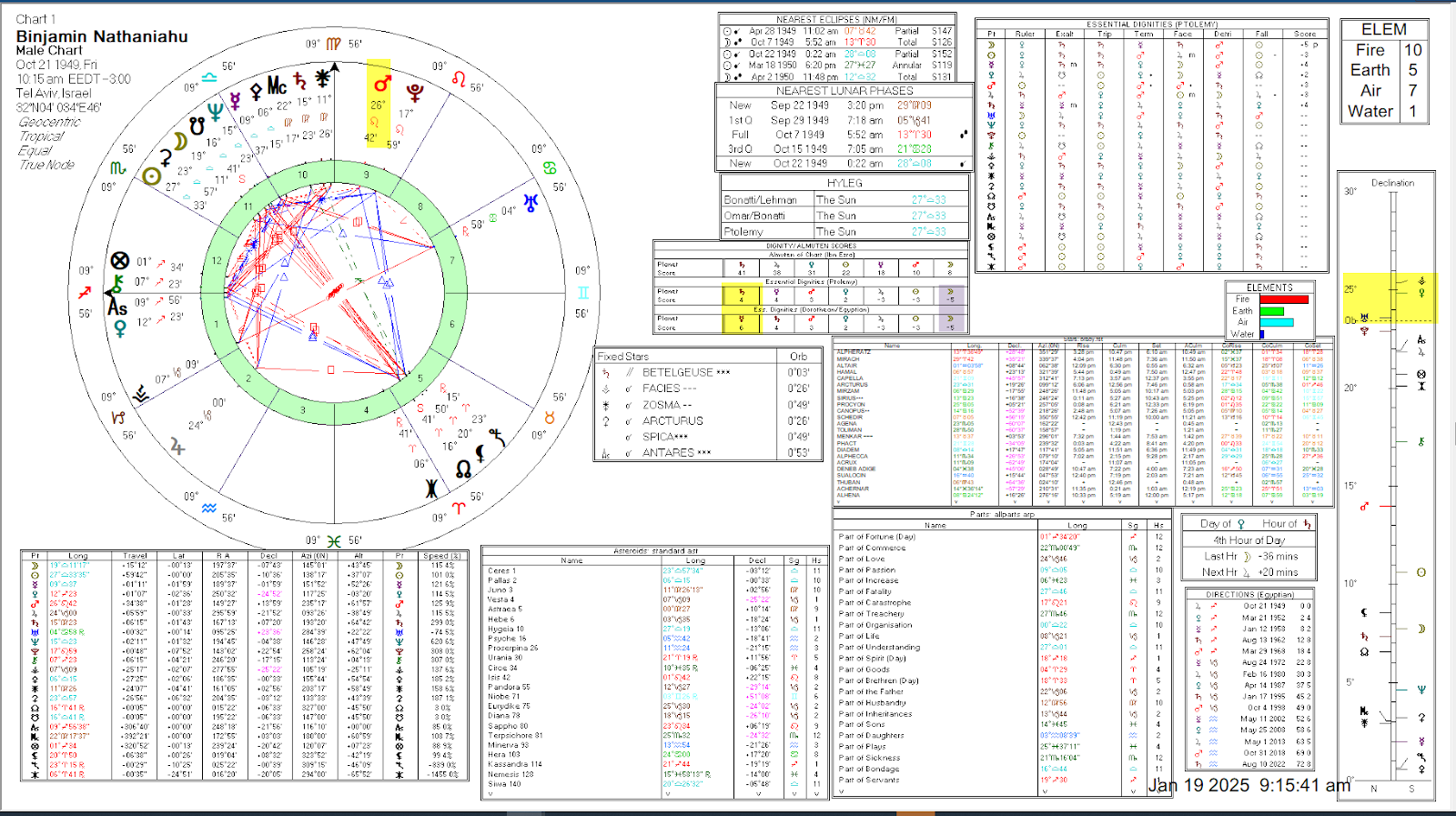
Task: Click Pandora 55 in the asteroids table
Action: click(x=509, y=687)
